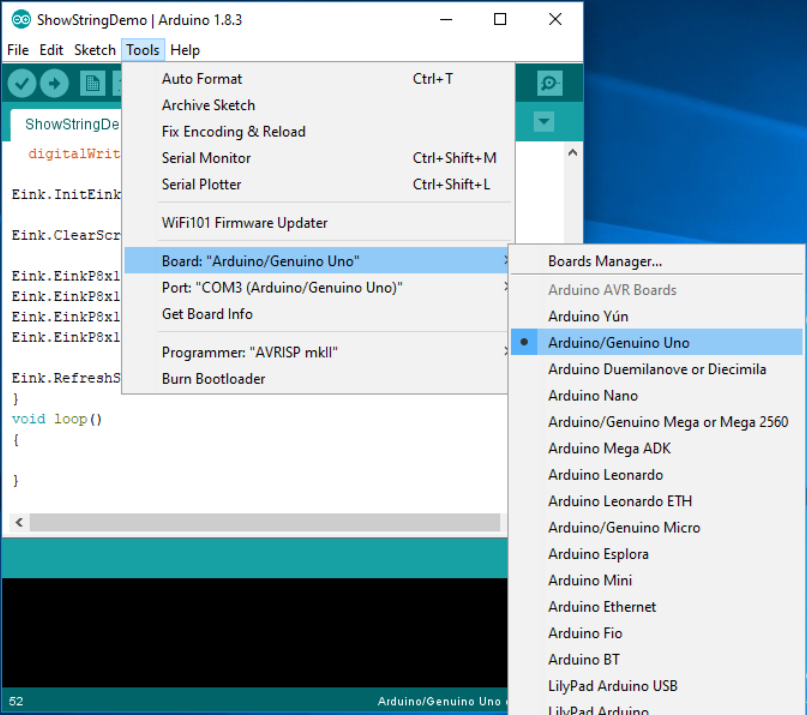Click the editor horizontal scrollbar thumb

tap(265, 522)
